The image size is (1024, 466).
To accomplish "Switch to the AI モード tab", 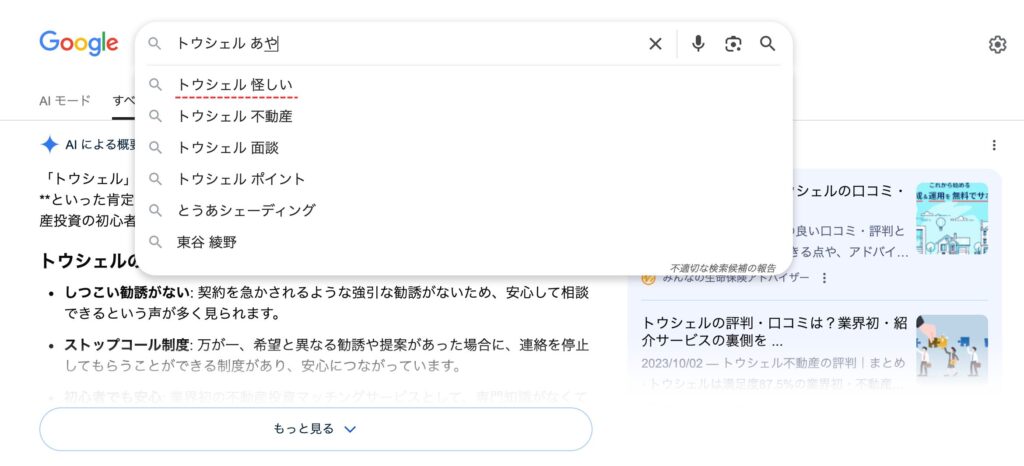I will tap(65, 100).
